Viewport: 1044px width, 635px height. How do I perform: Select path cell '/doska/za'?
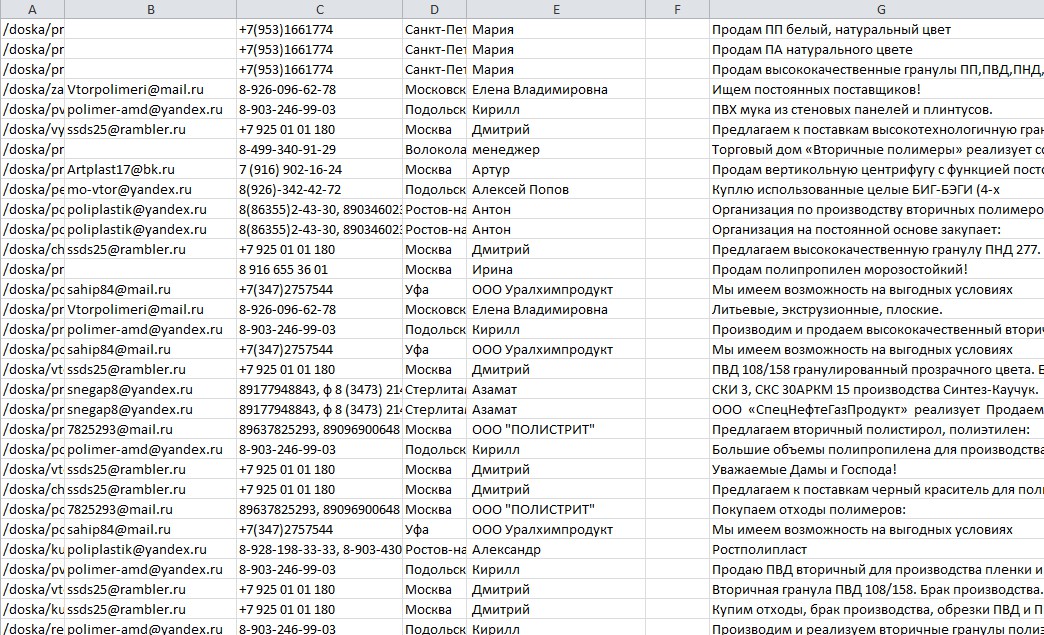(32, 89)
